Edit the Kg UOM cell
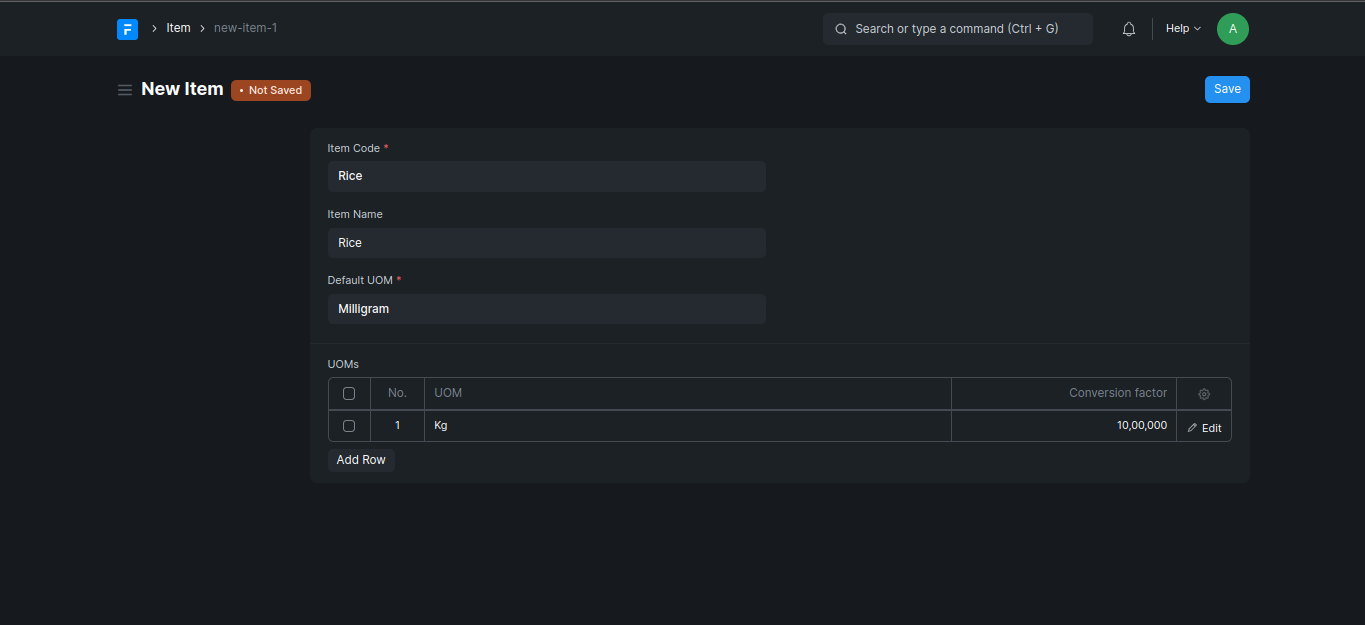This screenshot has height=625, width=1365. click(x=687, y=426)
